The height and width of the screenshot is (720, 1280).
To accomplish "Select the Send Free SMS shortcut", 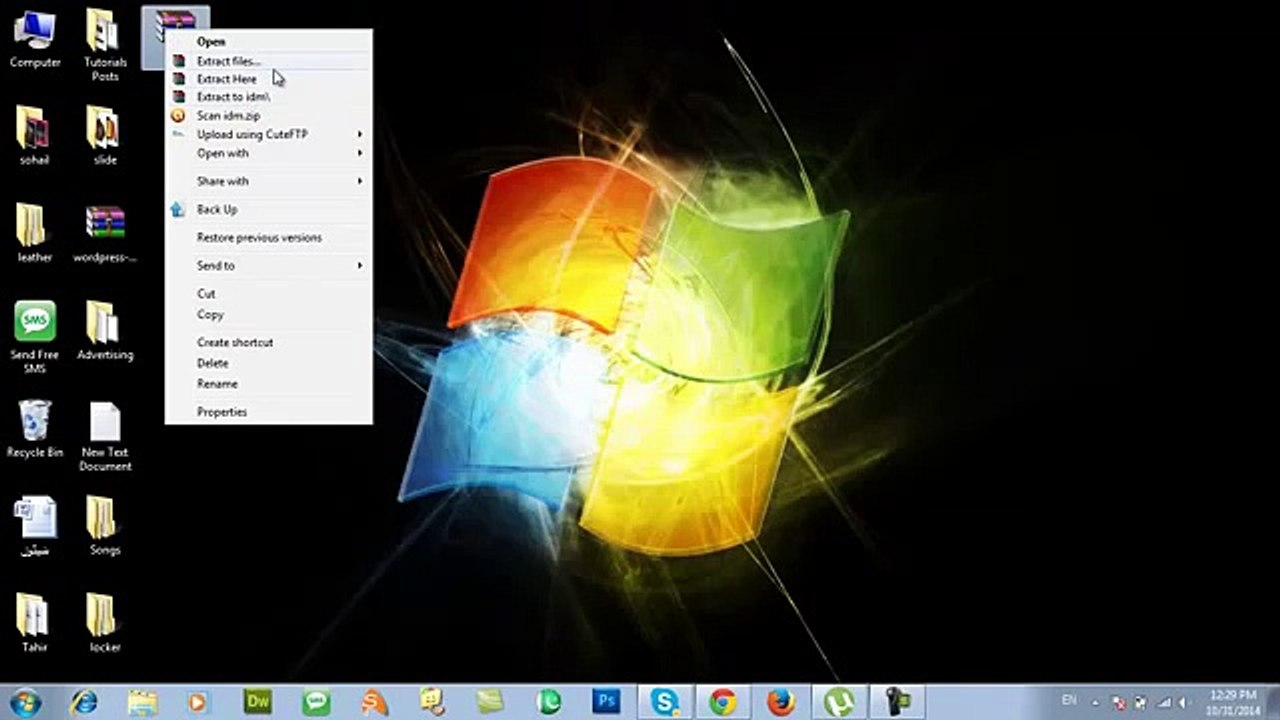I will (34, 338).
